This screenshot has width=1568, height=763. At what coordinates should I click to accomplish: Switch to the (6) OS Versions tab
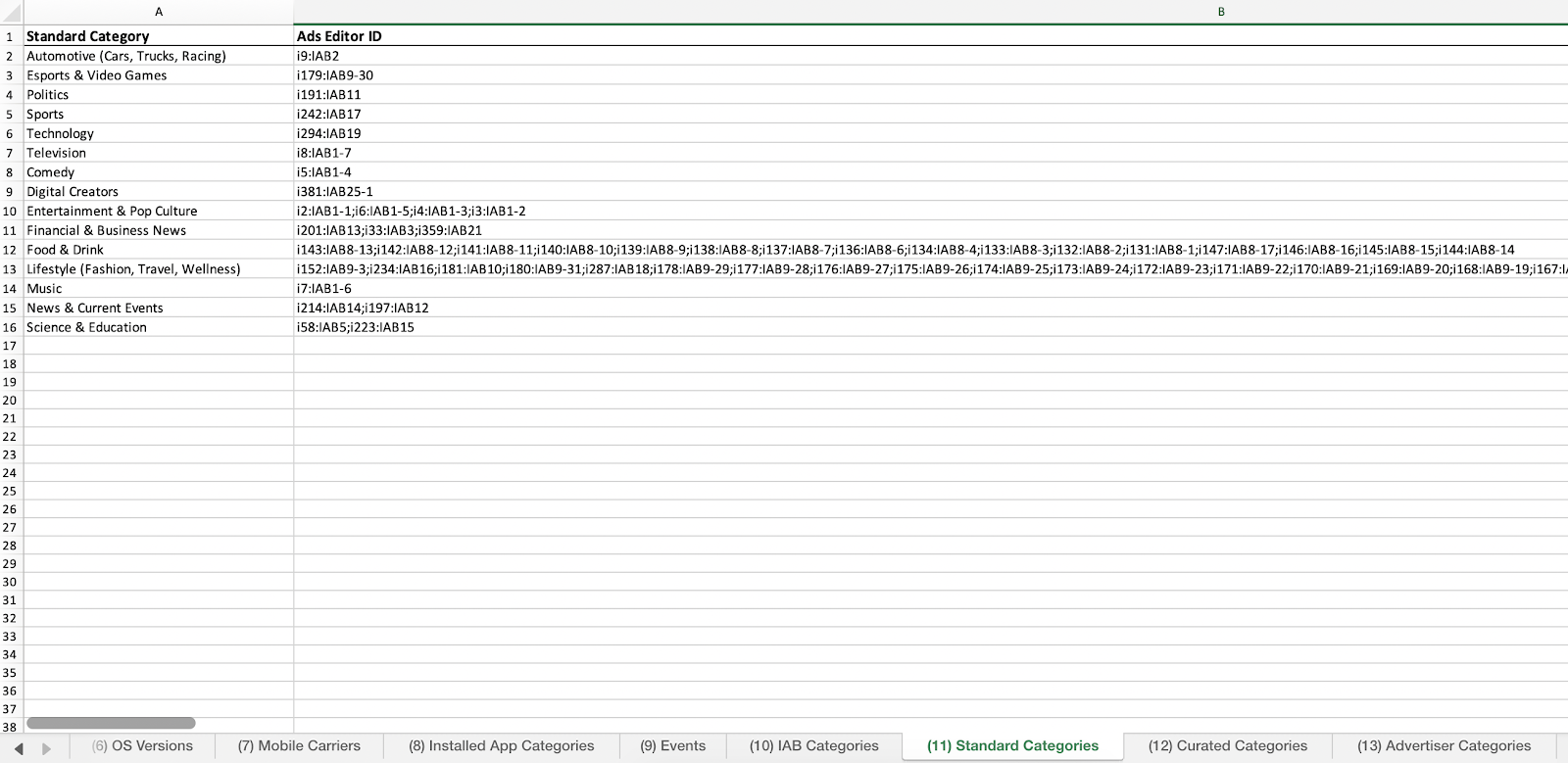[x=142, y=746]
